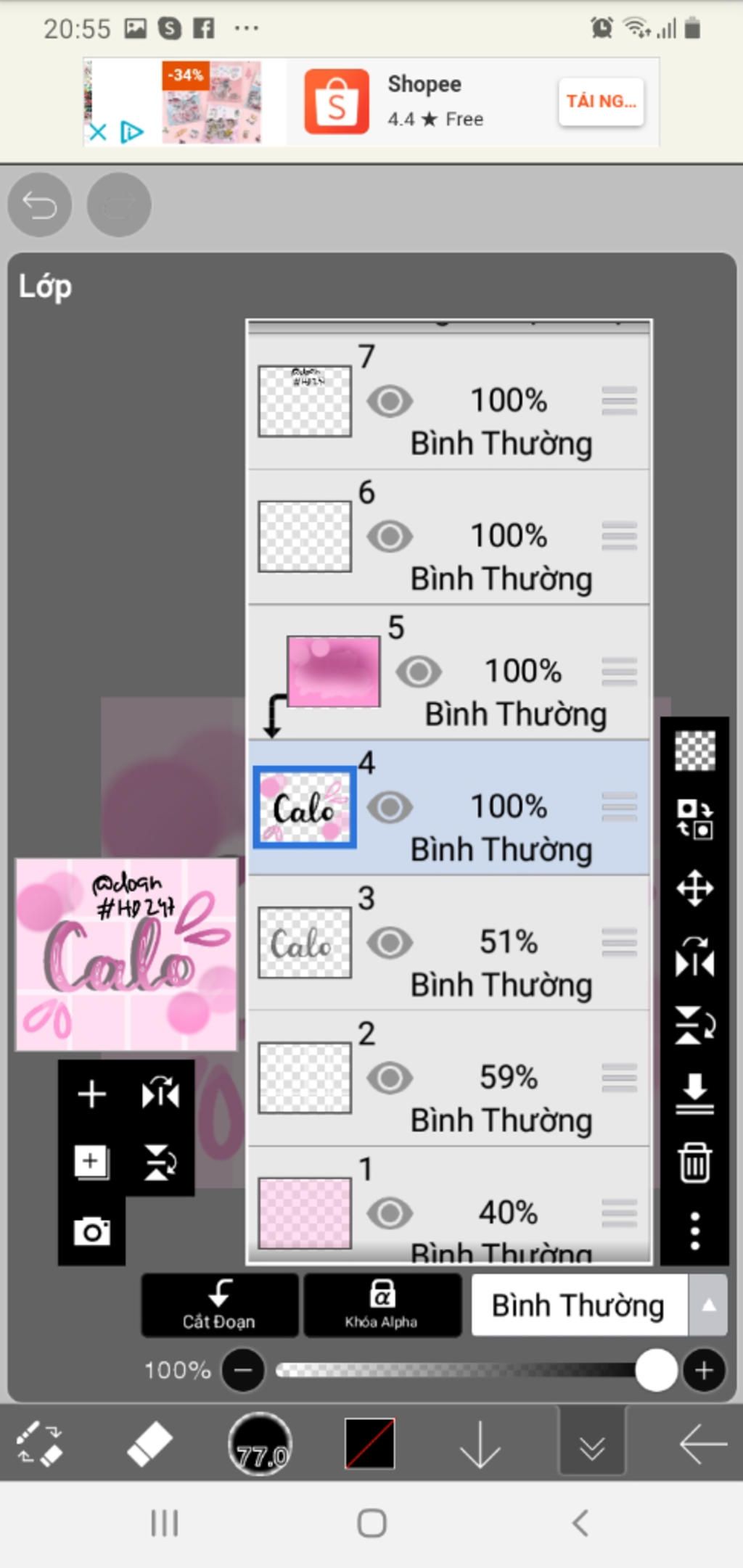The image size is (743, 1568).
Task: Click the flip horizontal icon in right toolbar
Action: click(694, 956)
